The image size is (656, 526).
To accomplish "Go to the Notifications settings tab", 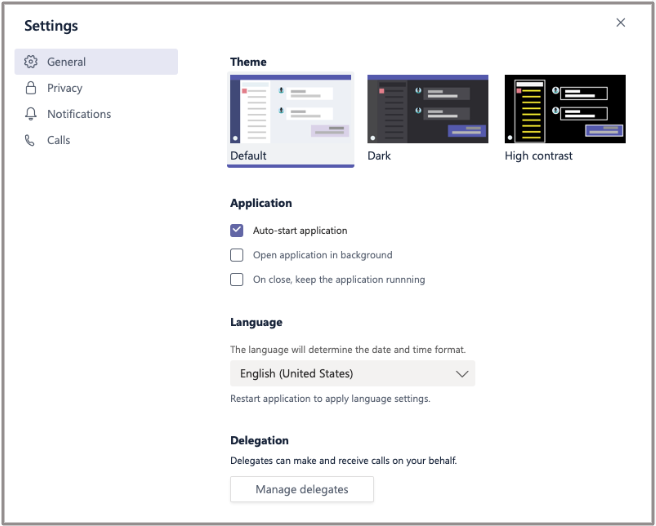I will pos(79,114).
